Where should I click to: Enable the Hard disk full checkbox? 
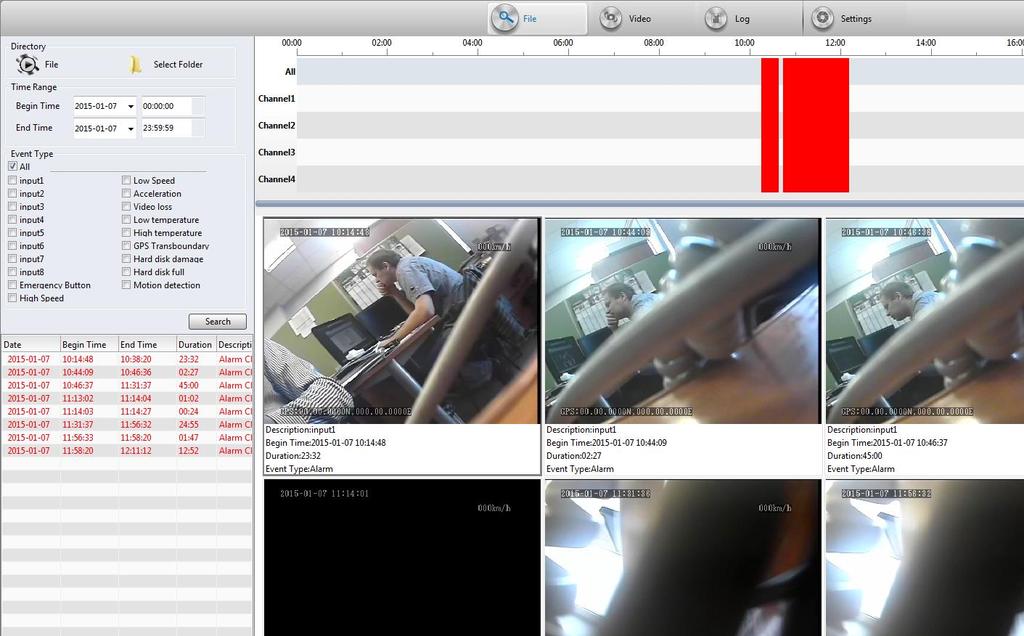coord(126,272)
